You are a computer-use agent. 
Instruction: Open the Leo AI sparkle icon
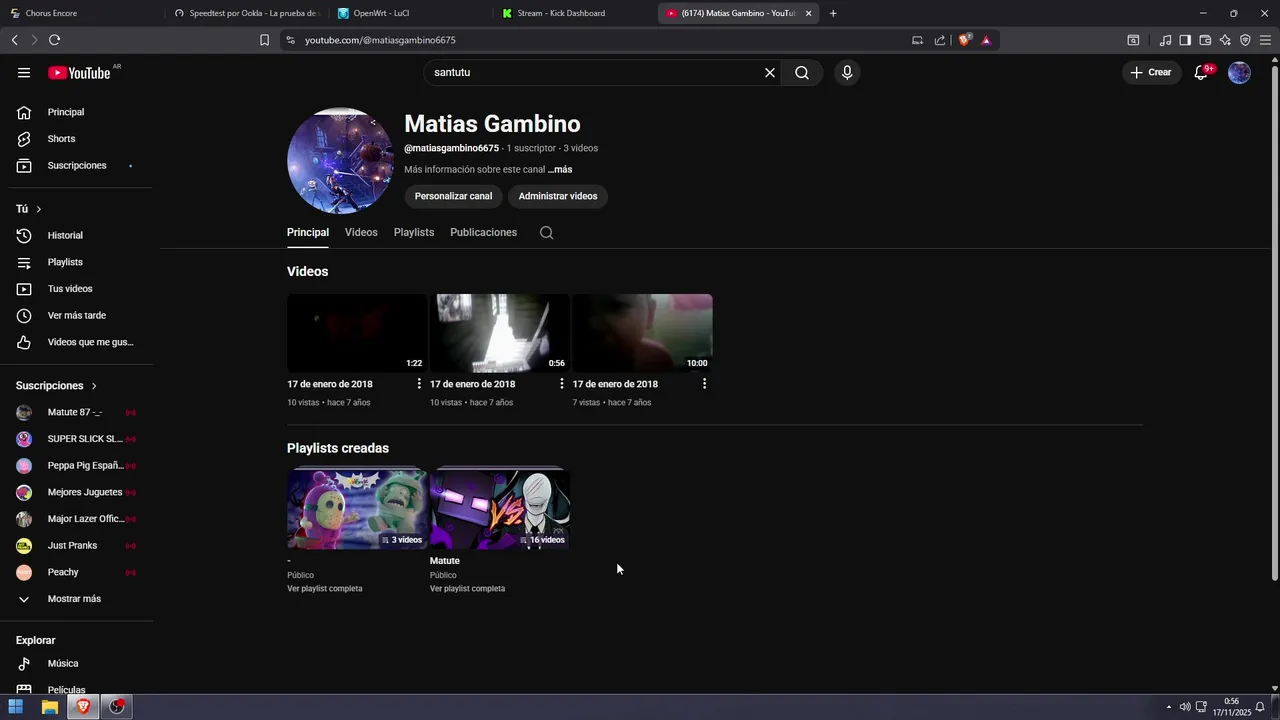click(1225, 40)
